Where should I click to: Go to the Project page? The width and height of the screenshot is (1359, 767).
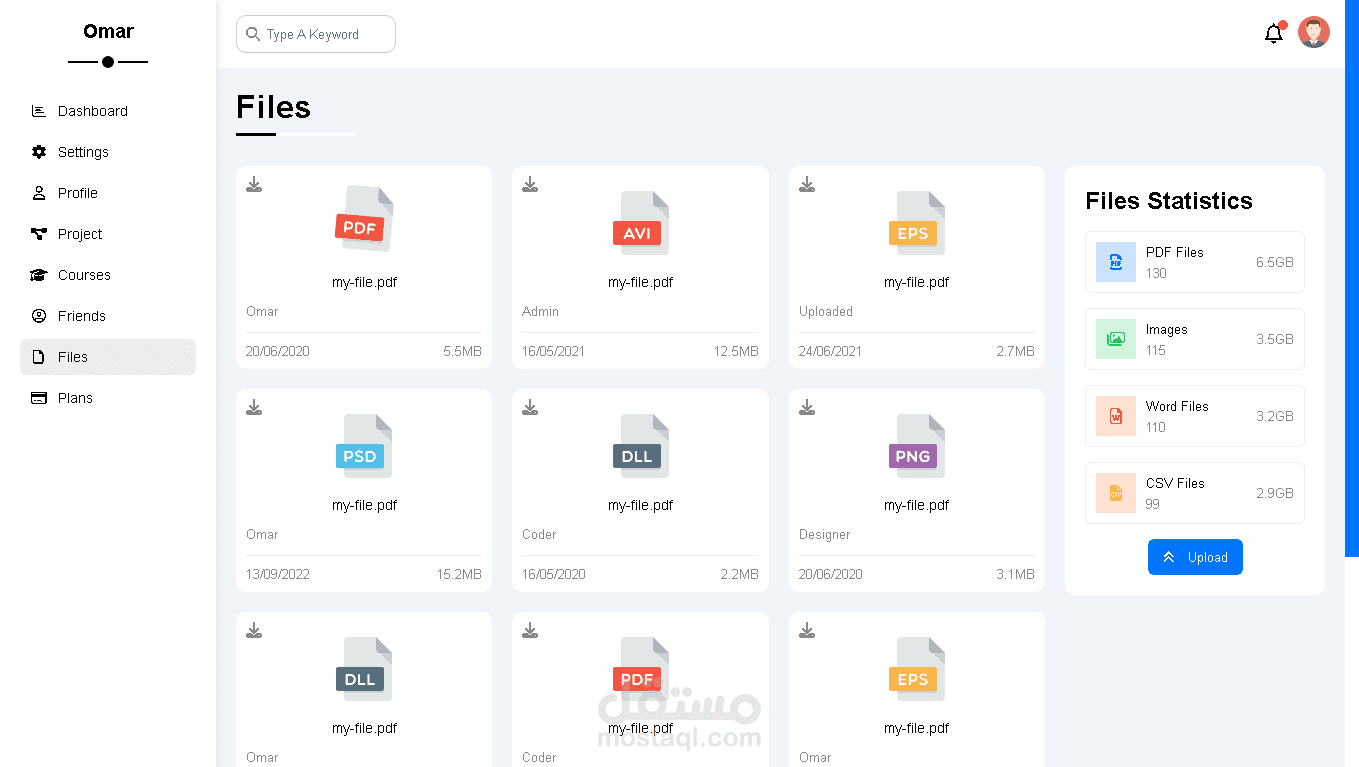(108, 234)
